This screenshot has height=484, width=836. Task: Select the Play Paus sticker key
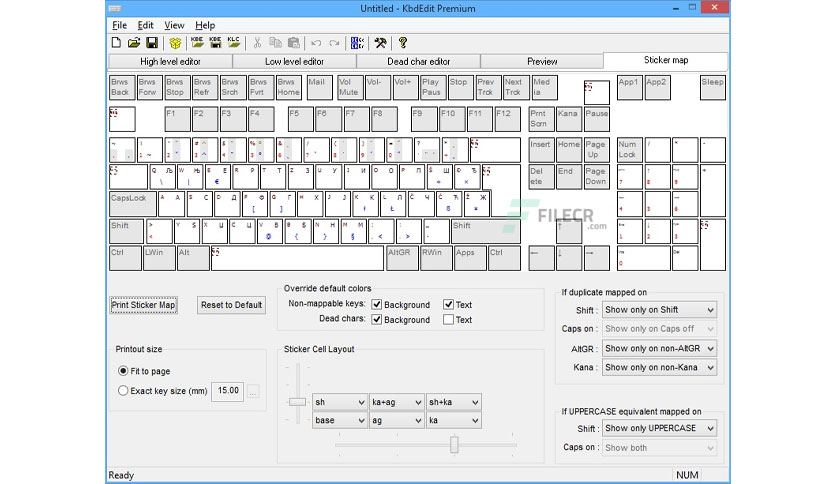(x=433, y=87)
